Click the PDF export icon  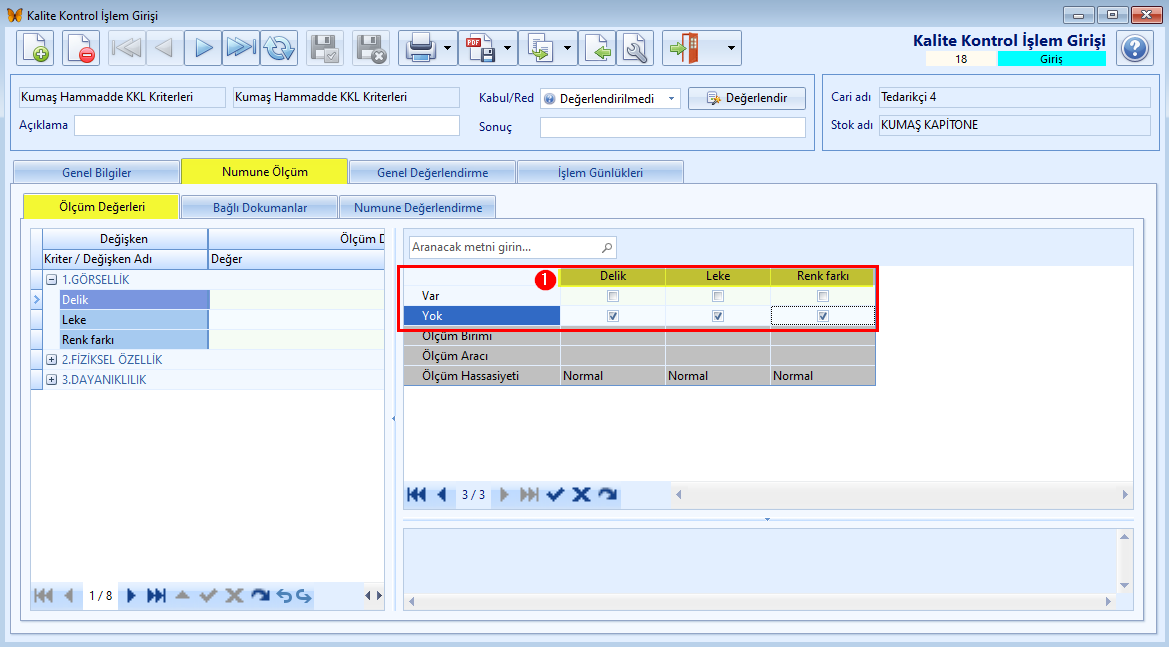480,48
